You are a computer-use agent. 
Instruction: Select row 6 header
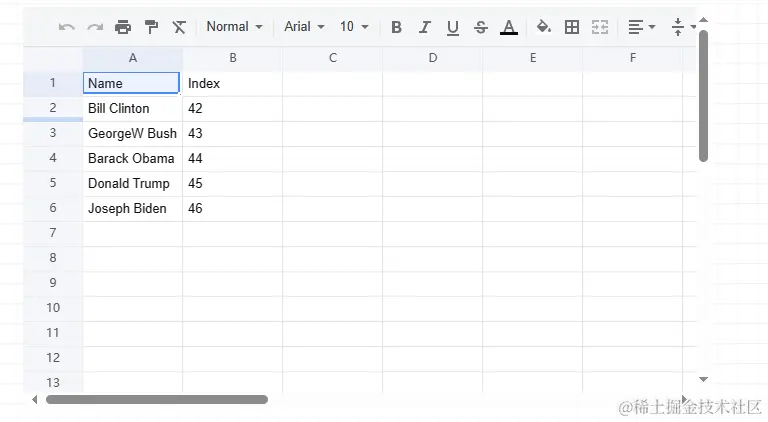pos(53,208)
